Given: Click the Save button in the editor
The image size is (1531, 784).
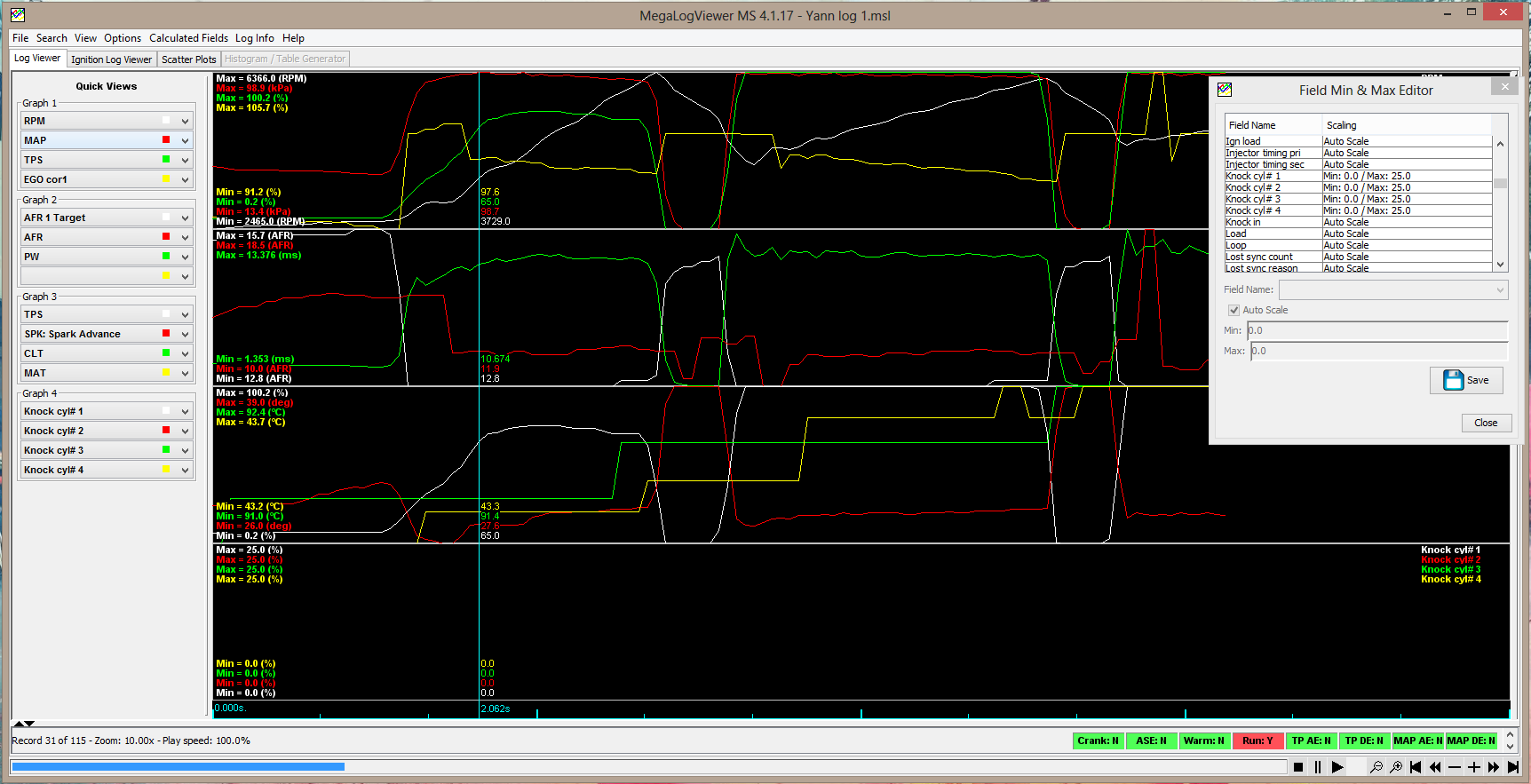Looking at the screenshot, I should [x=1466, y=380].
